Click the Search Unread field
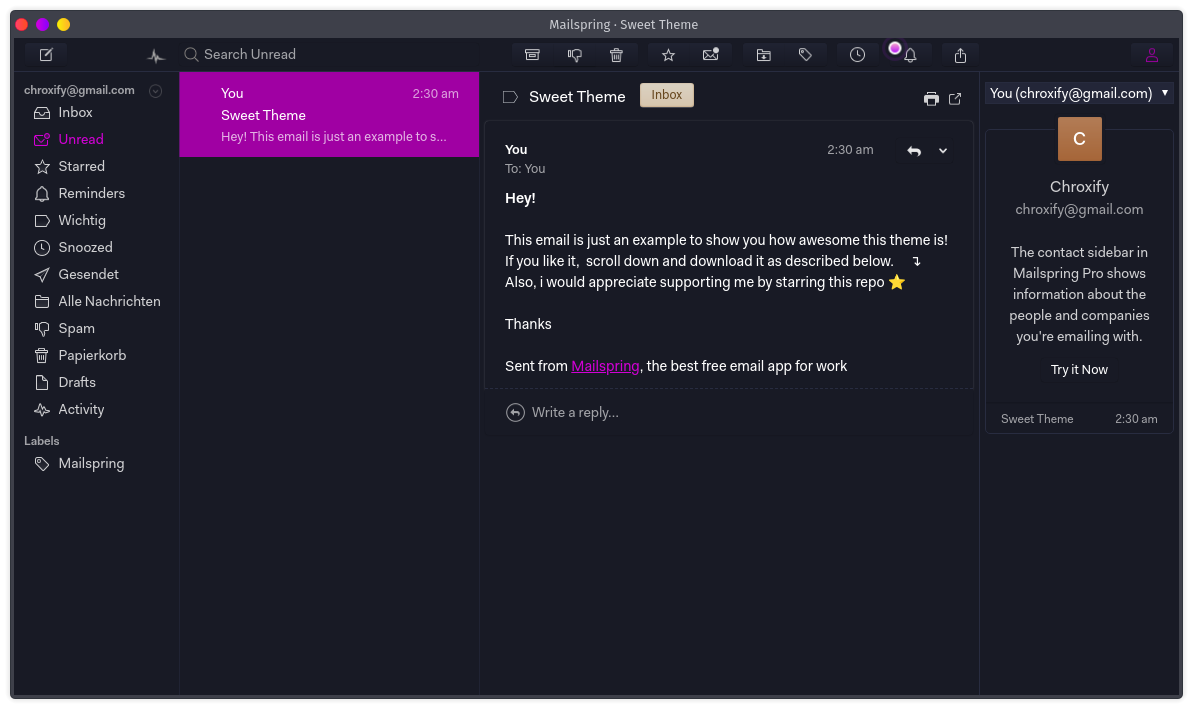The image size is (1193, 709). 329,55
